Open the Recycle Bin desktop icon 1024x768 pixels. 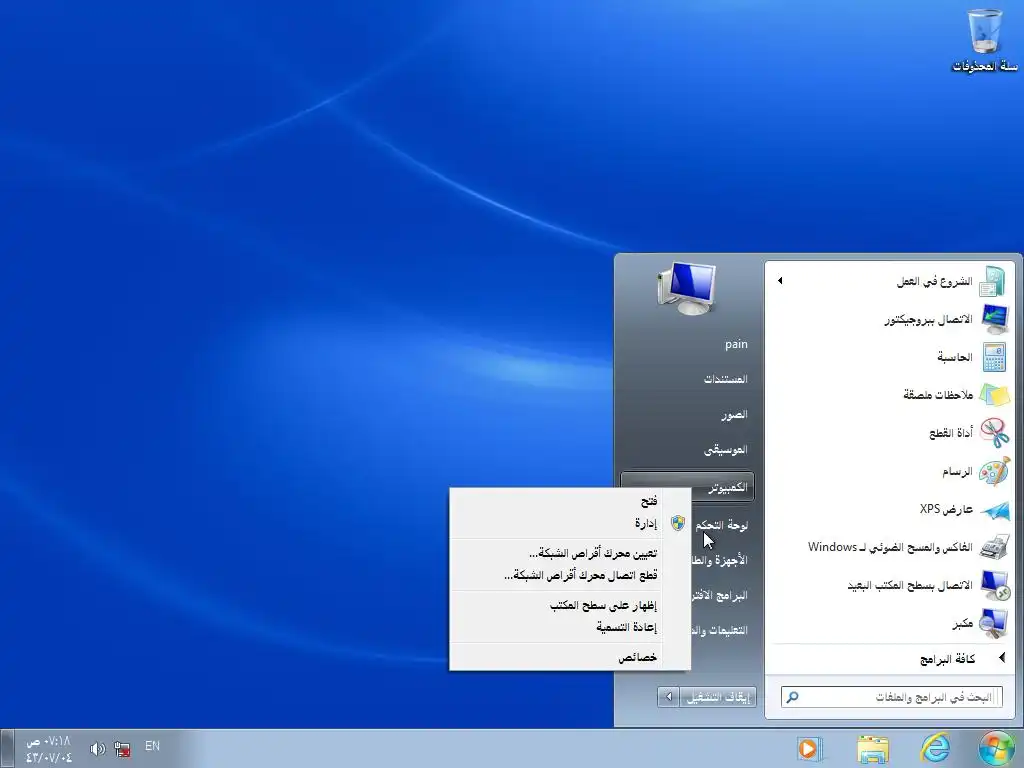point(985,39)
